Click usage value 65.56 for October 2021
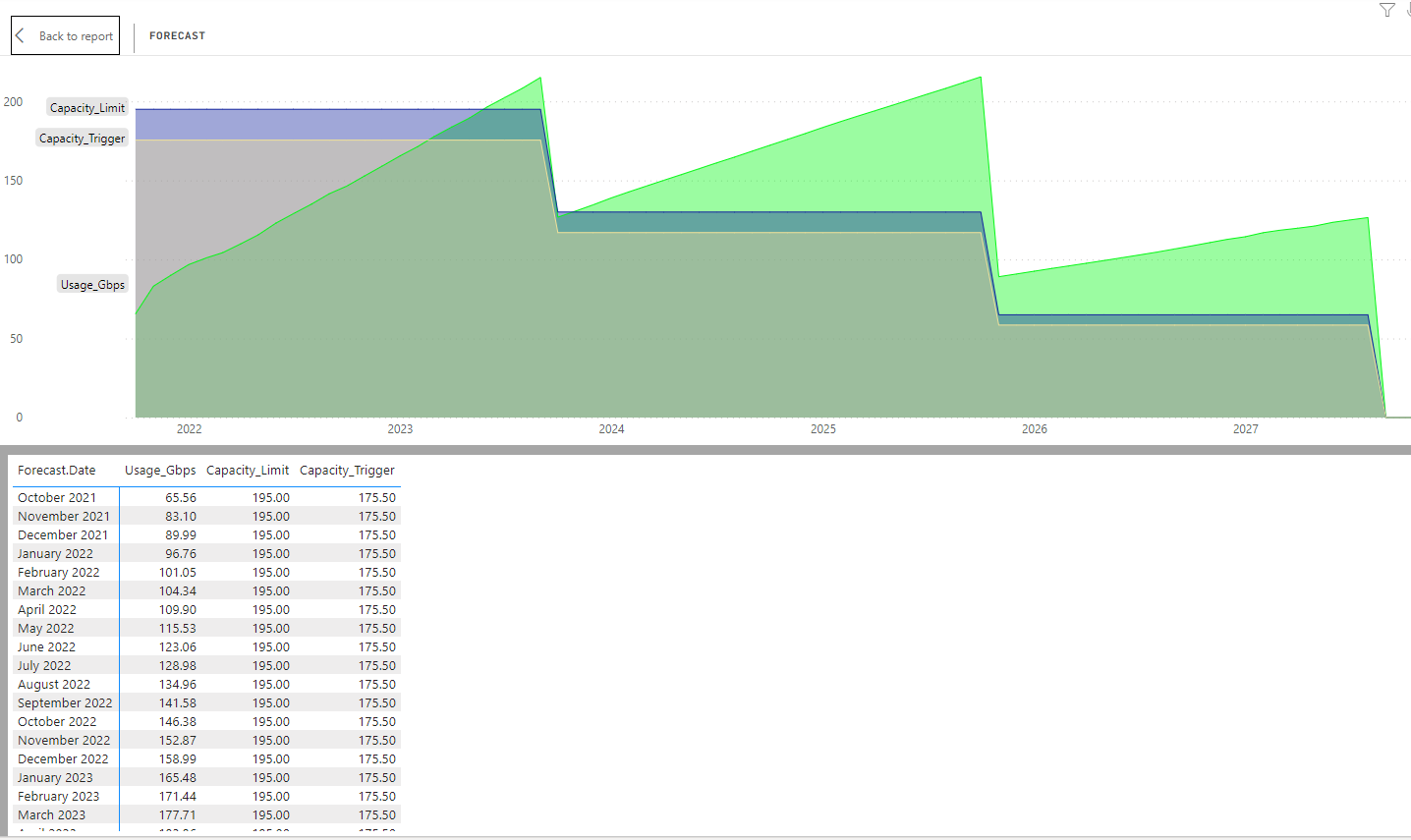1411x840 pixels. tap(181, 498)
